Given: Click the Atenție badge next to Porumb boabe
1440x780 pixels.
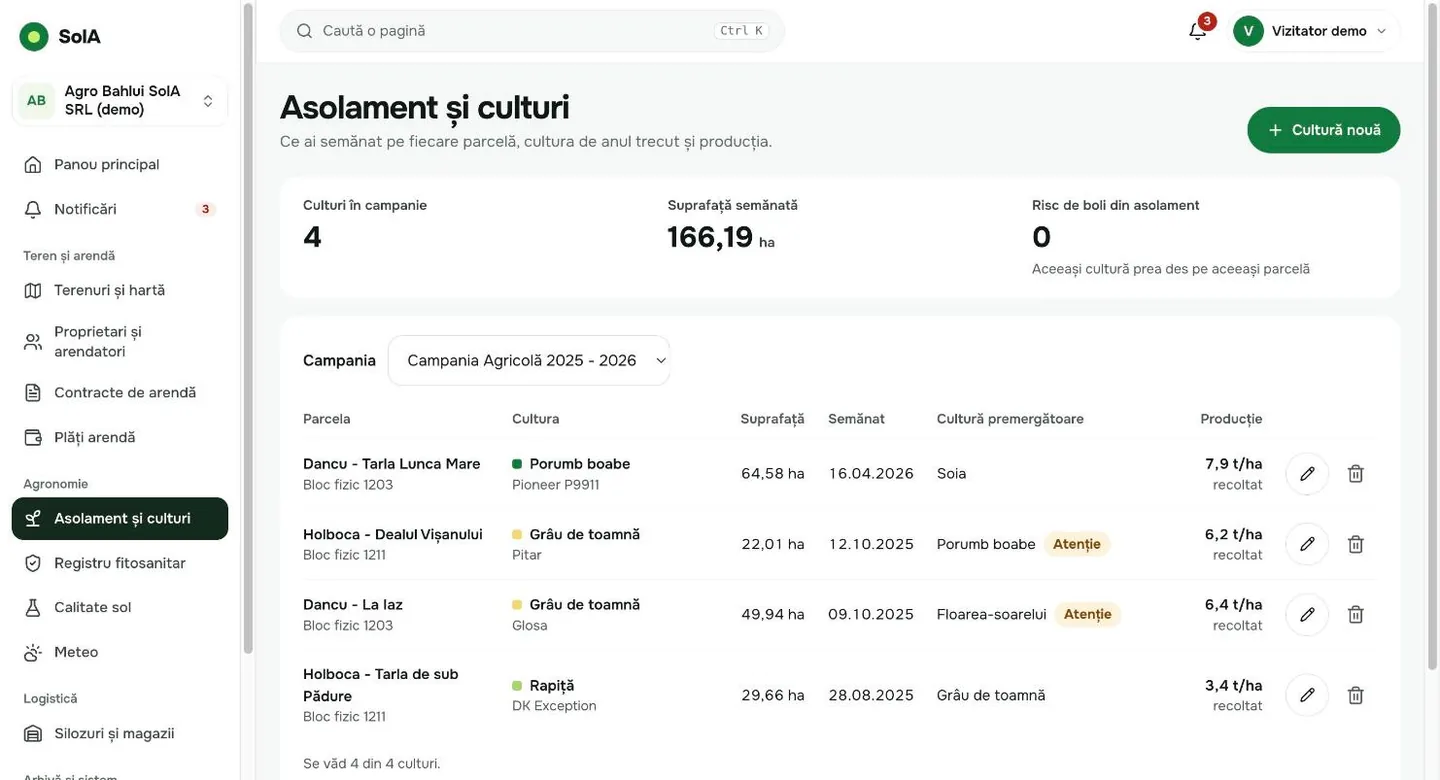Looking at the screenshot, I should tap(1077, 544).
